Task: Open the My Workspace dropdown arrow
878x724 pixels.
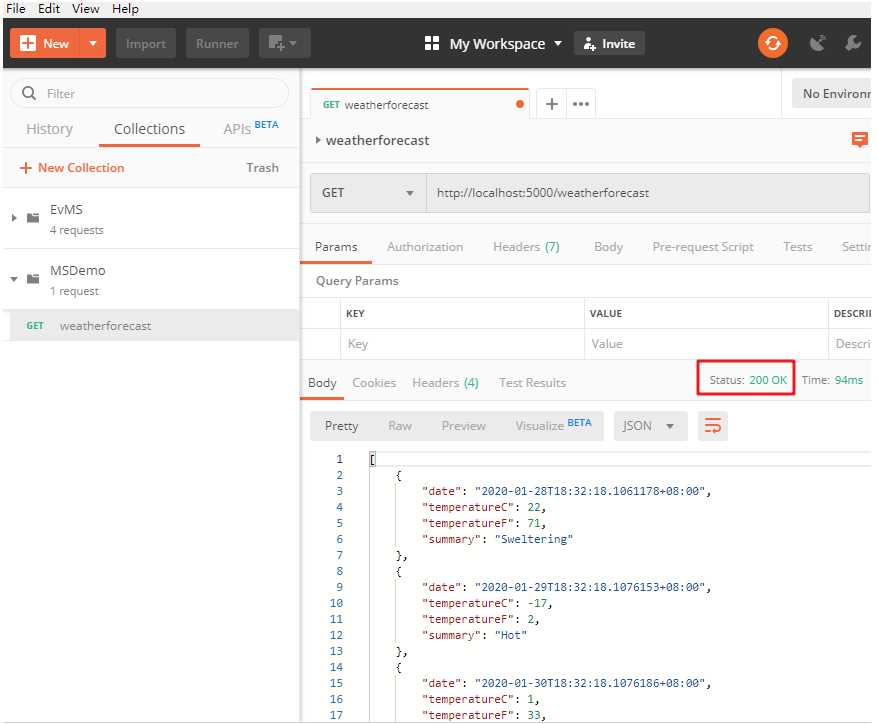Action: point(558,43)
